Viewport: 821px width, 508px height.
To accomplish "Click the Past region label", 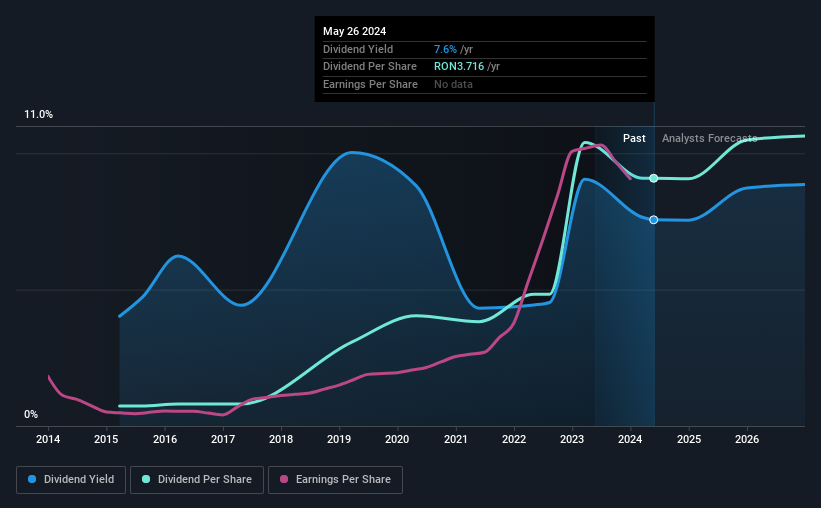I will pos(634,138).
